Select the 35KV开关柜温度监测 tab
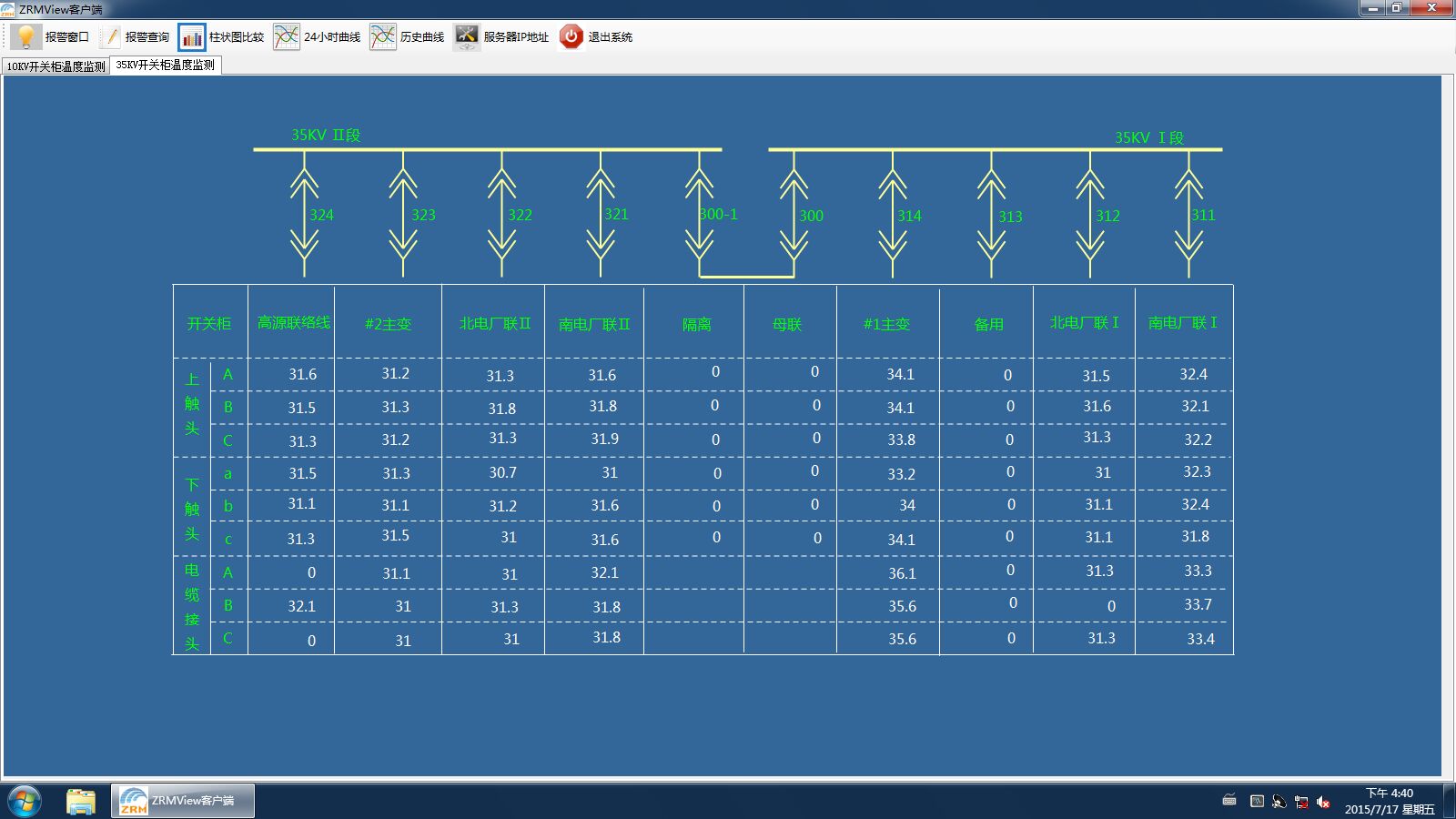Screen dimensions: 1456x819 (x=166, y=66)
